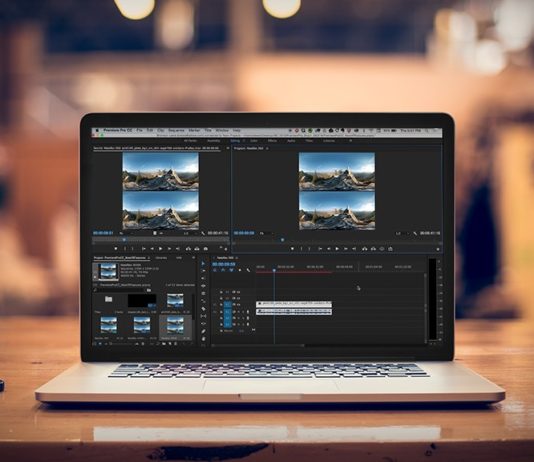
Task: Play the clip in Source monitor
Action: click(160, 249)
